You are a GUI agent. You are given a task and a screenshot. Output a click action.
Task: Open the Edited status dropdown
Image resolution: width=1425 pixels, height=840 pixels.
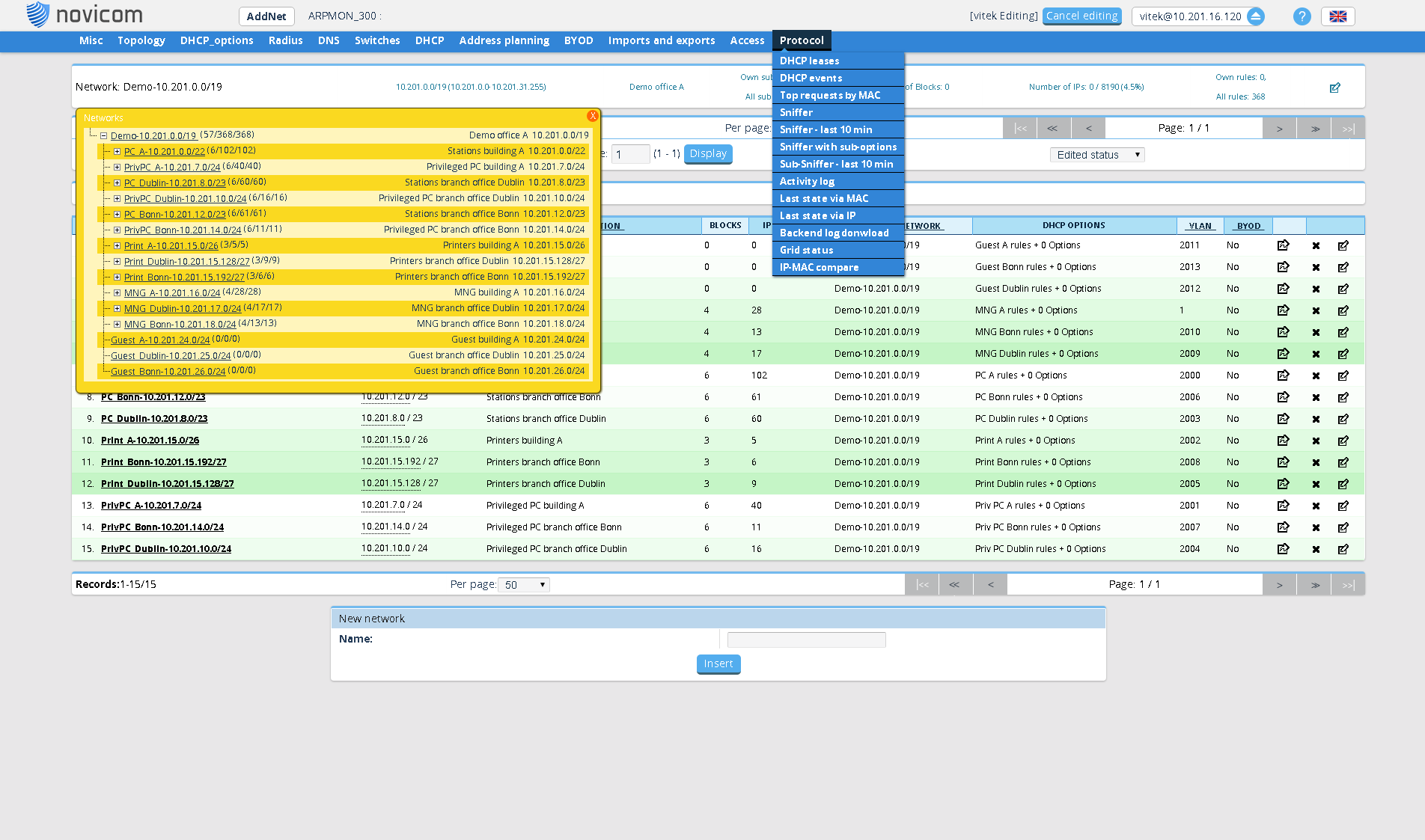click(x=1096, y=155)
